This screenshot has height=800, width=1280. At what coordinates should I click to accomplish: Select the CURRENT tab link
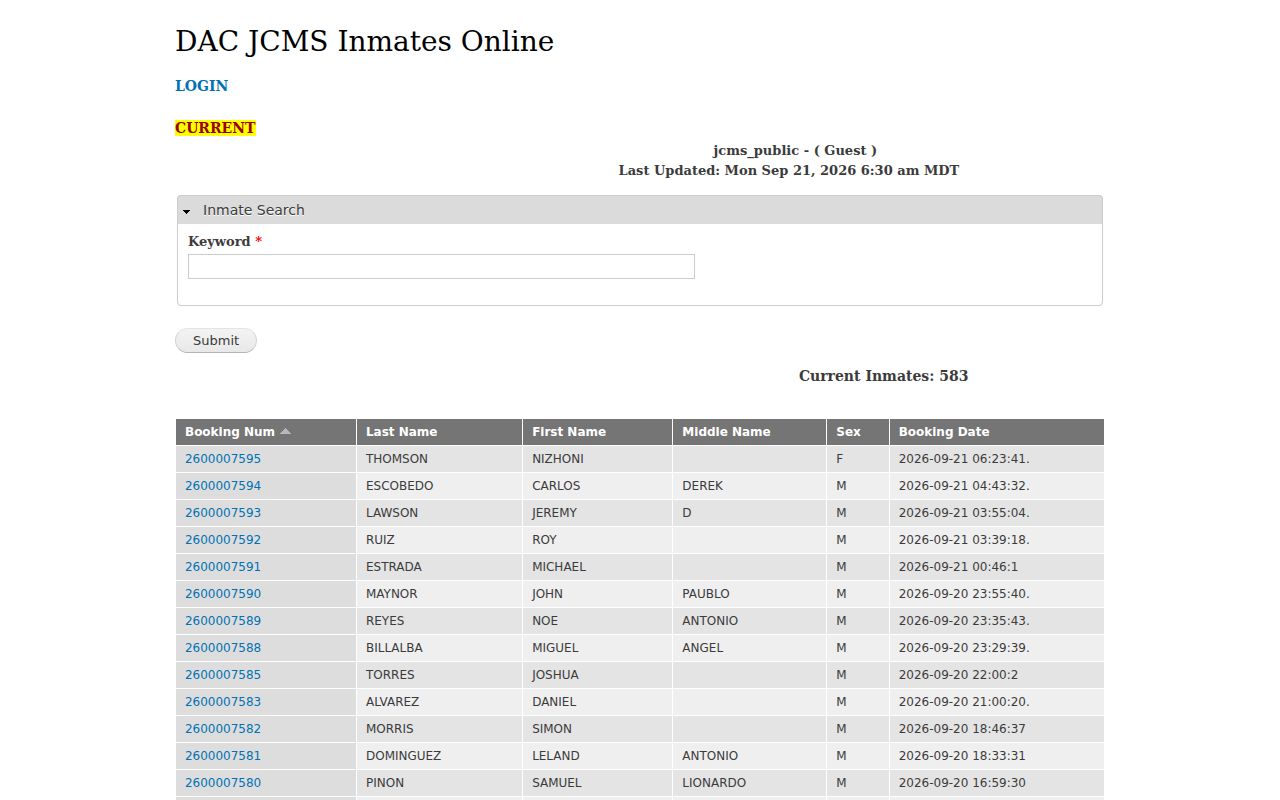tap(215, 128)
